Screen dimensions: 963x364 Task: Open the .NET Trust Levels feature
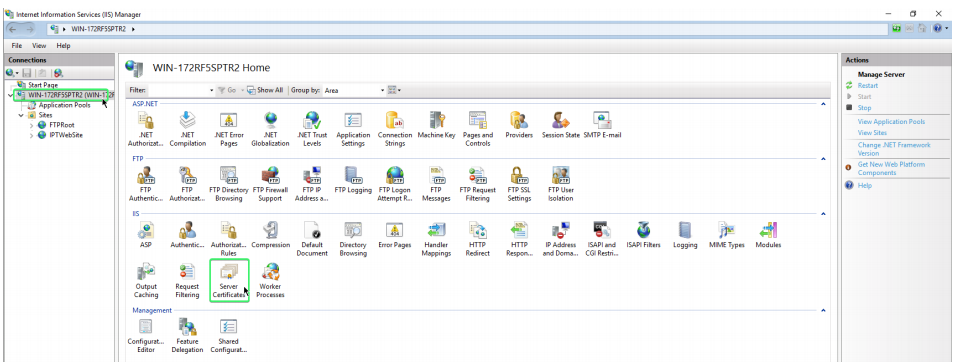click(x=312, y=128)
